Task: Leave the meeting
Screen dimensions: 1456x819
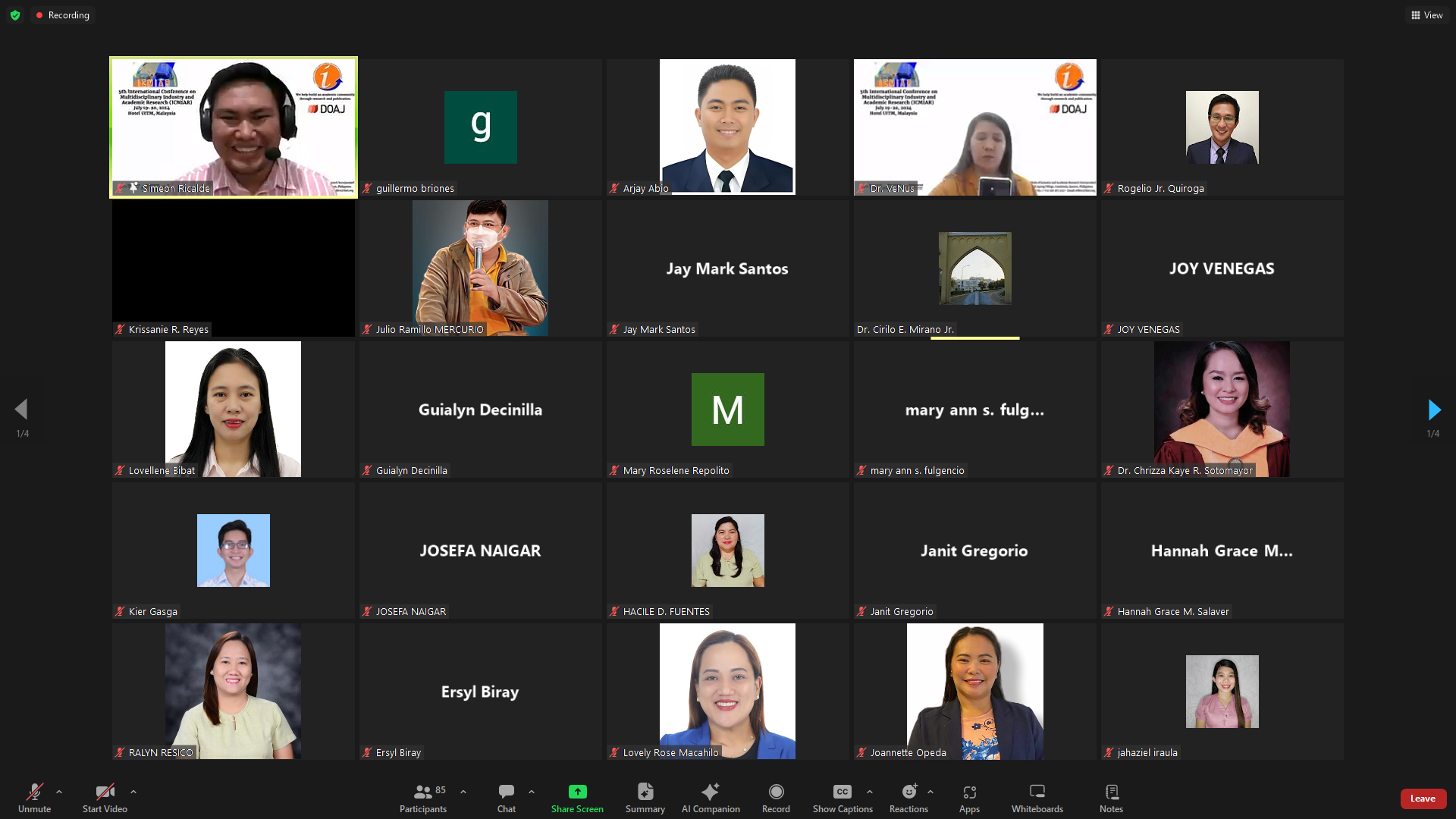Action: click(x=1423, y=799)
